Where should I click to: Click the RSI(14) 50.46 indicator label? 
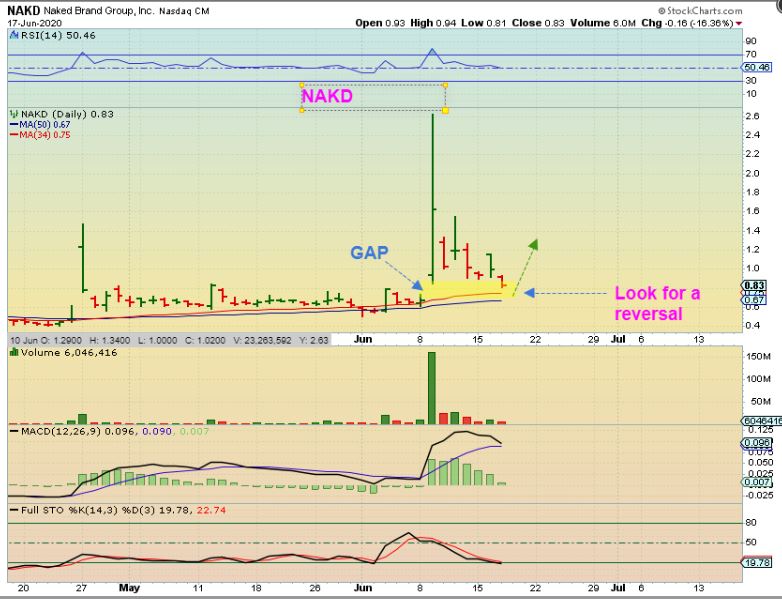pos(58,35)
